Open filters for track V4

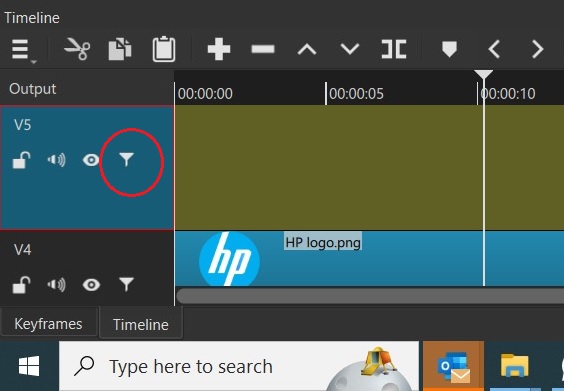pos(126,285)
